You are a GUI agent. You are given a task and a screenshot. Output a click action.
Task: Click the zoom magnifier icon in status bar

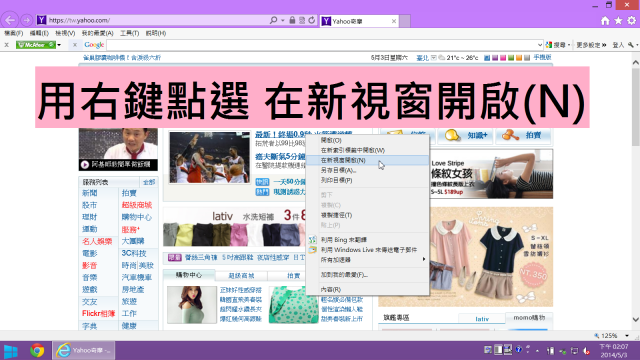click(x=597, y=336)
